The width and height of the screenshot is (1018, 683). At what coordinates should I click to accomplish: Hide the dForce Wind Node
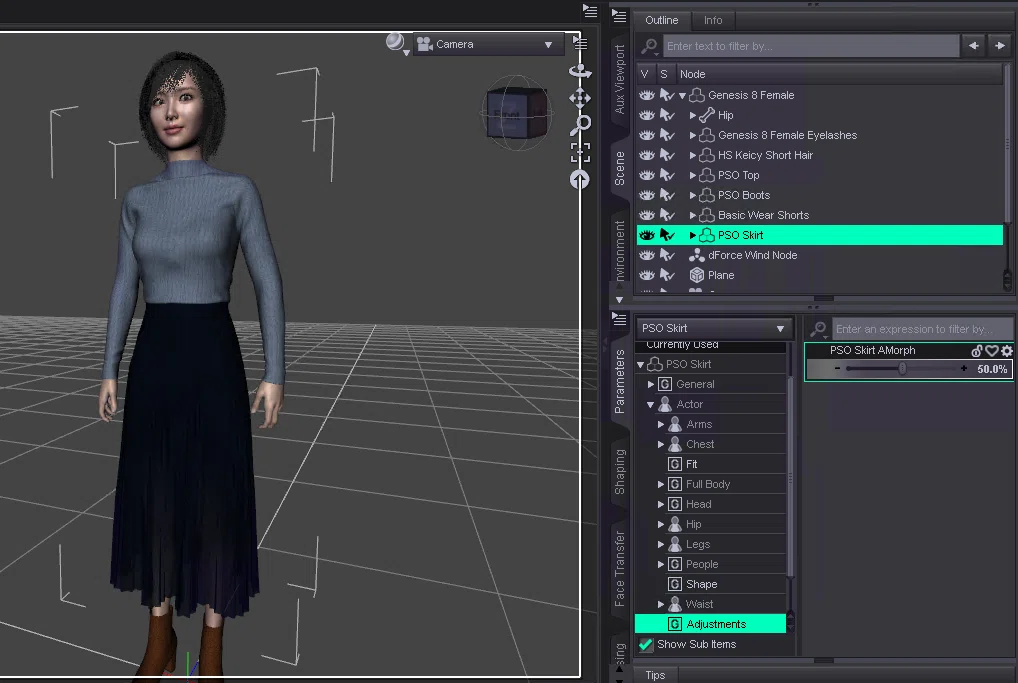click(647, 255)
